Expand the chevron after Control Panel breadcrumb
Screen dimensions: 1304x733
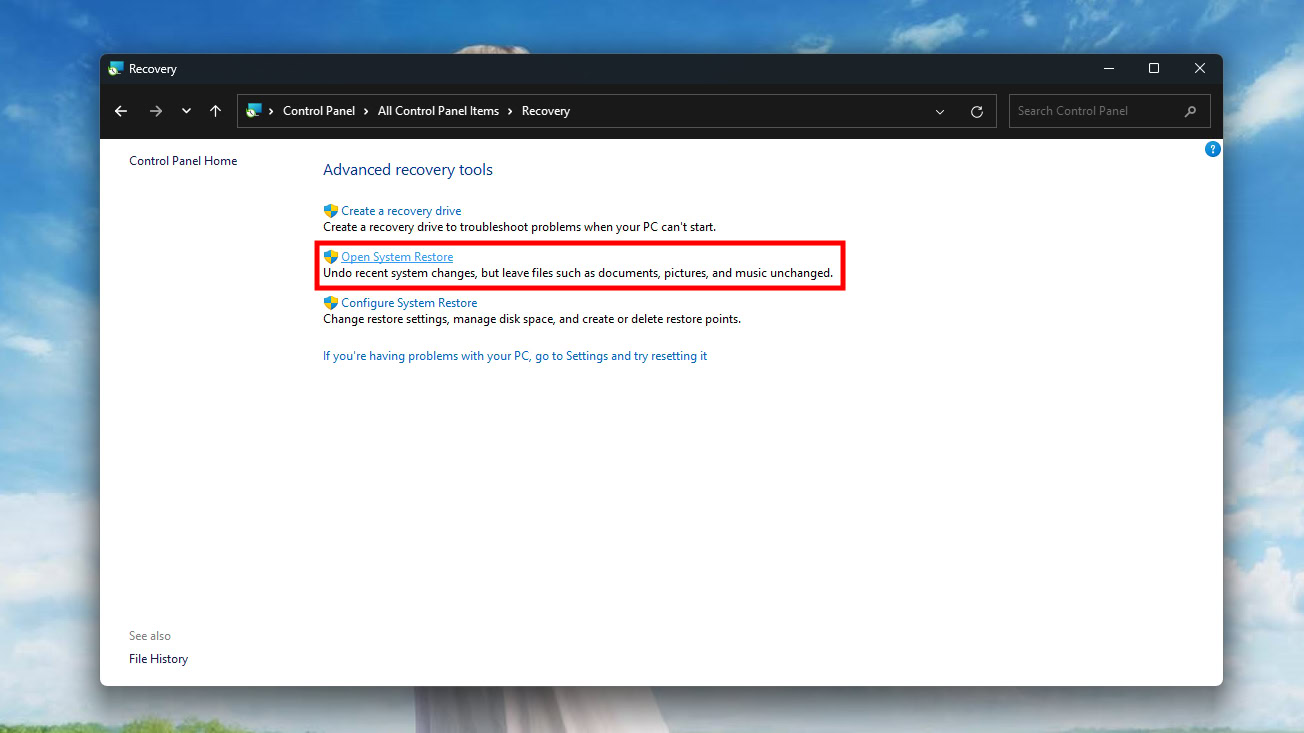[366, 111]
